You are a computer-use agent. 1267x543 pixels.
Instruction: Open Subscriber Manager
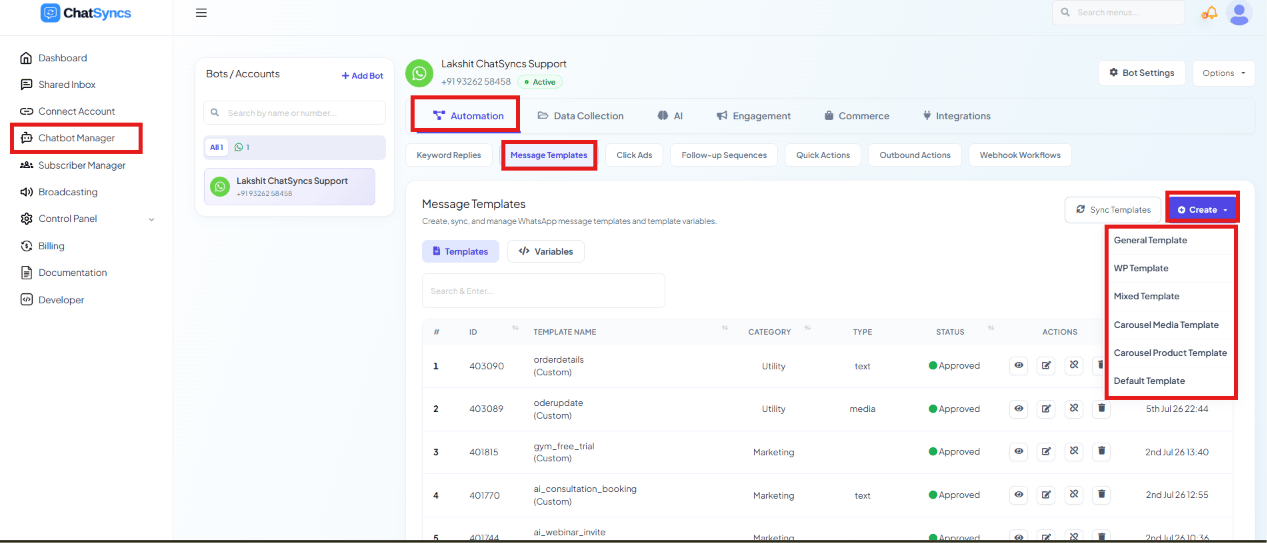(82, 165)
